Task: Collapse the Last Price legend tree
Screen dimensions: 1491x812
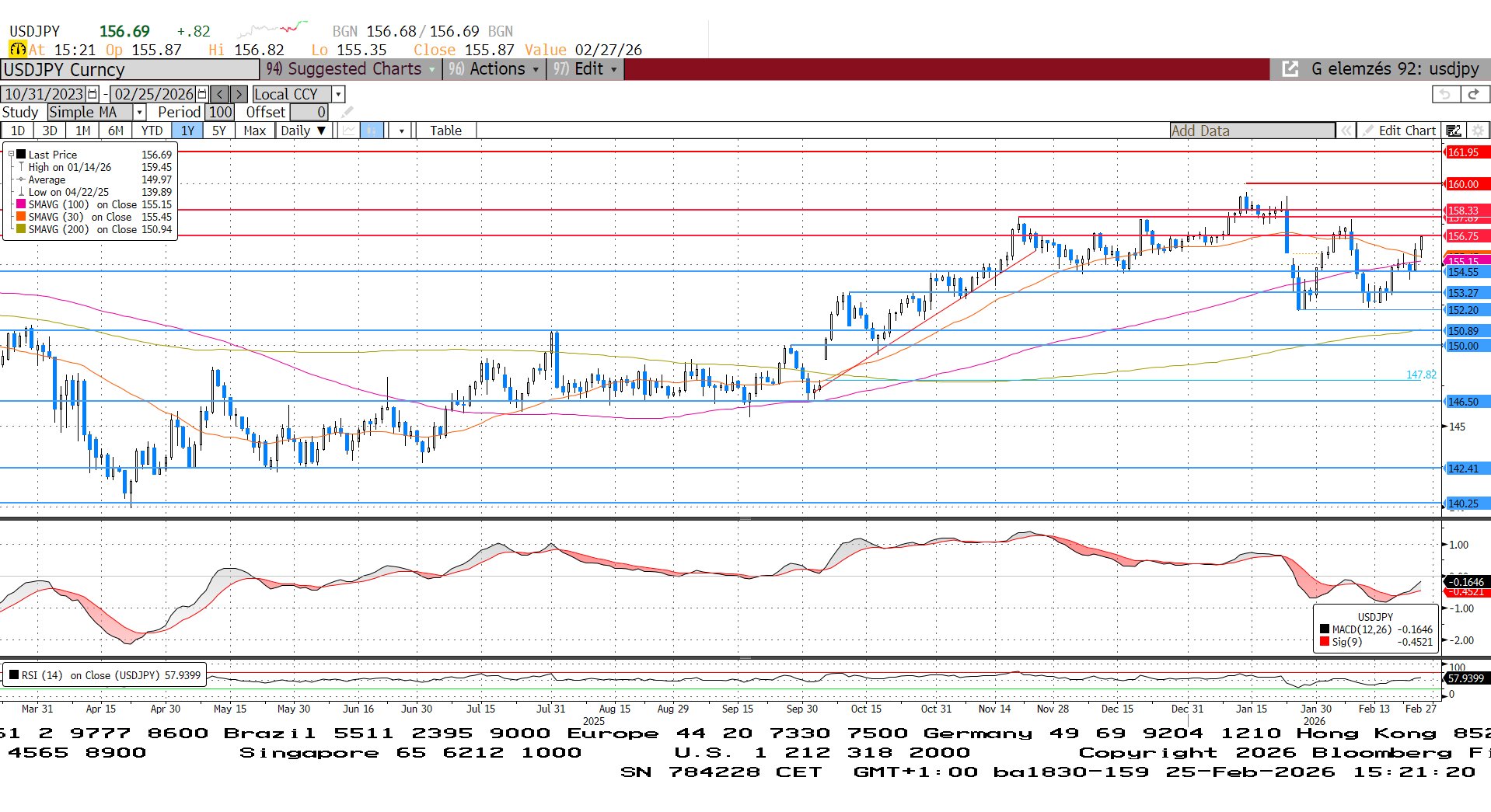Action: click(11, 155)
